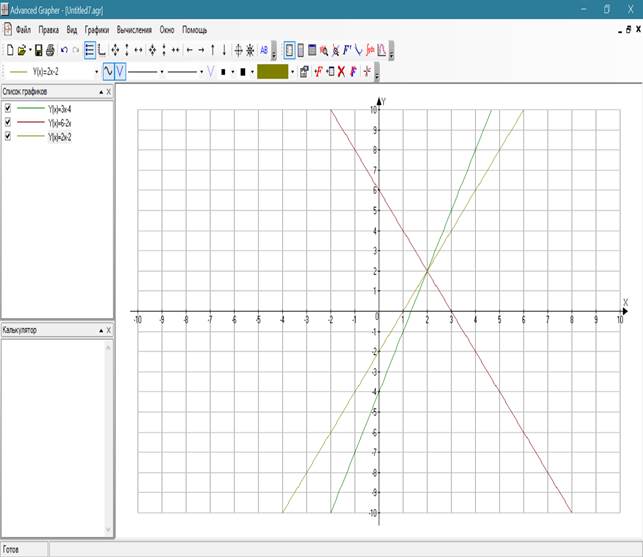Restore the inner document window
Viewport: 643px width, 557px height.
click(x=628, y=30)
